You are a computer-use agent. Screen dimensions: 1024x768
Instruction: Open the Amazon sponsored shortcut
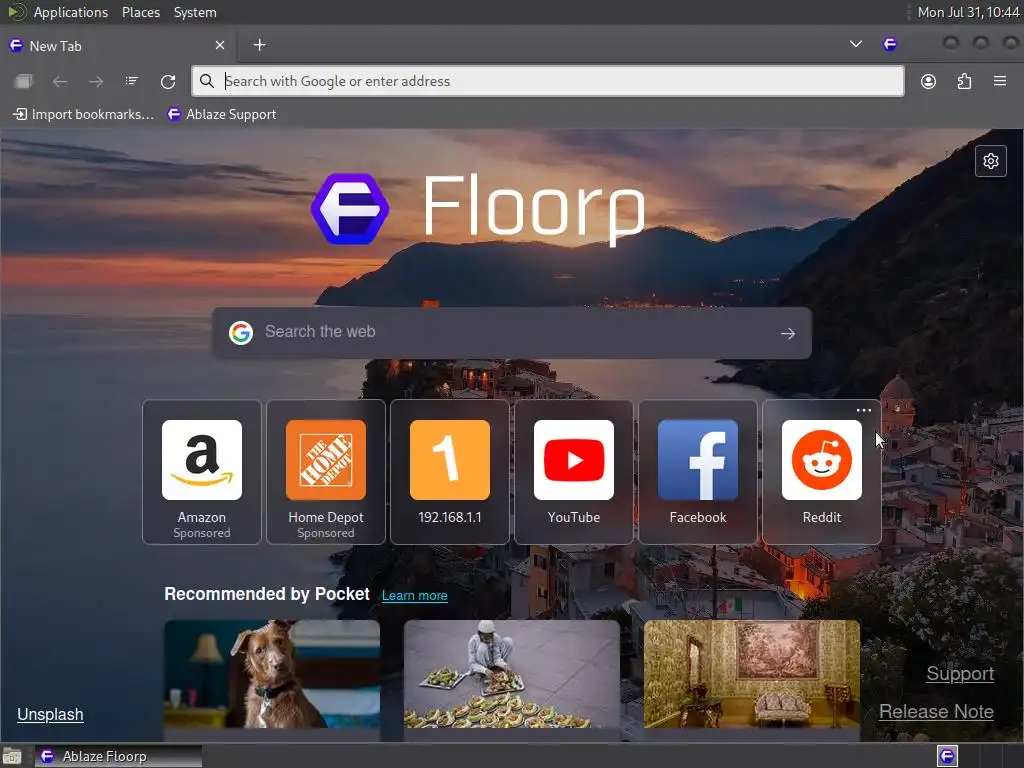(x=202, y=472)
